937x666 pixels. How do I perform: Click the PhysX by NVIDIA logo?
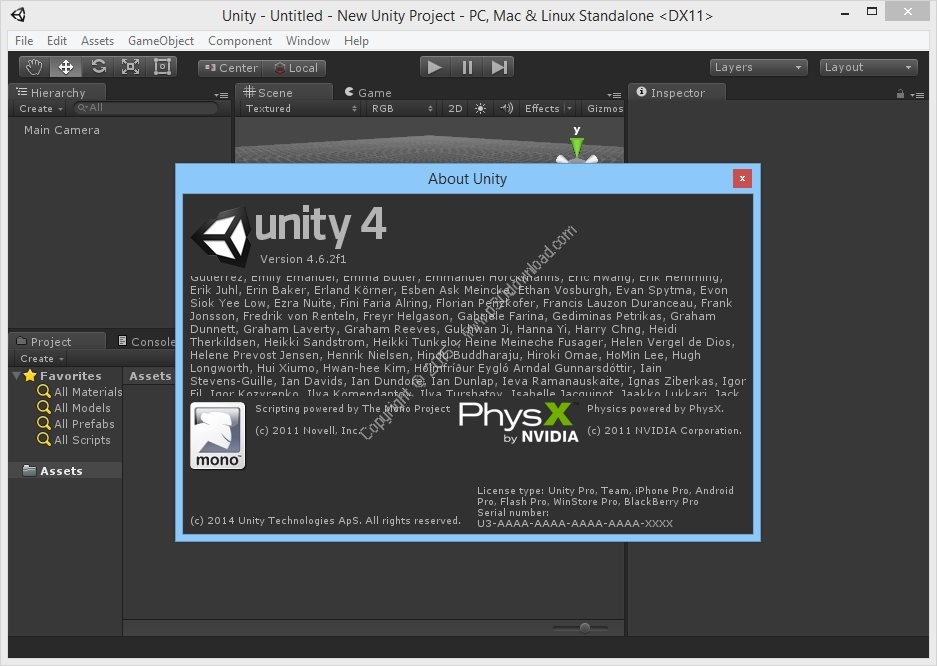pos(519,422)
